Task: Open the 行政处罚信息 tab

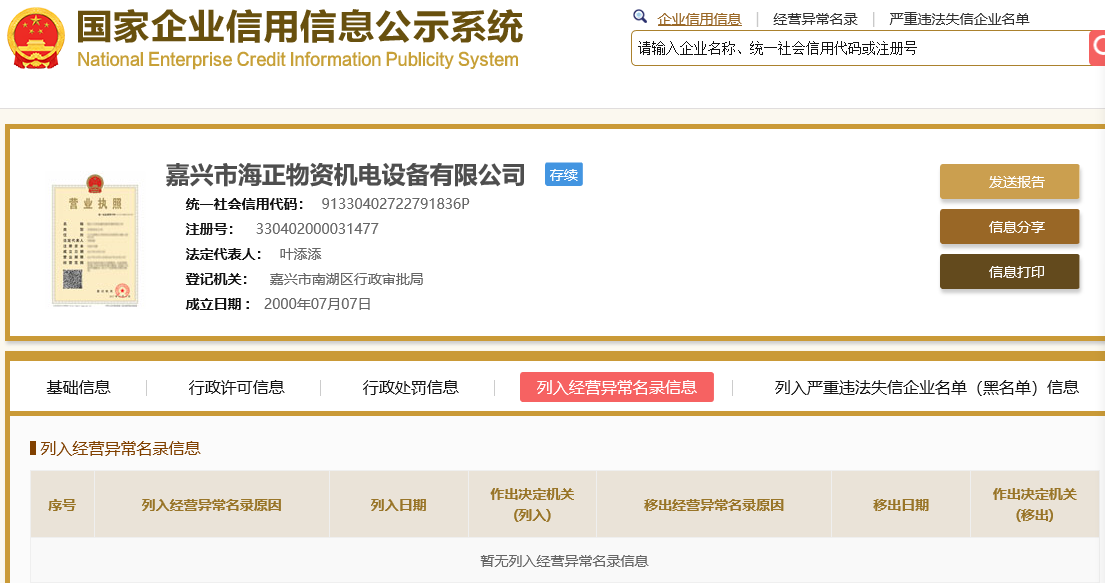Action: click(410, 387)
